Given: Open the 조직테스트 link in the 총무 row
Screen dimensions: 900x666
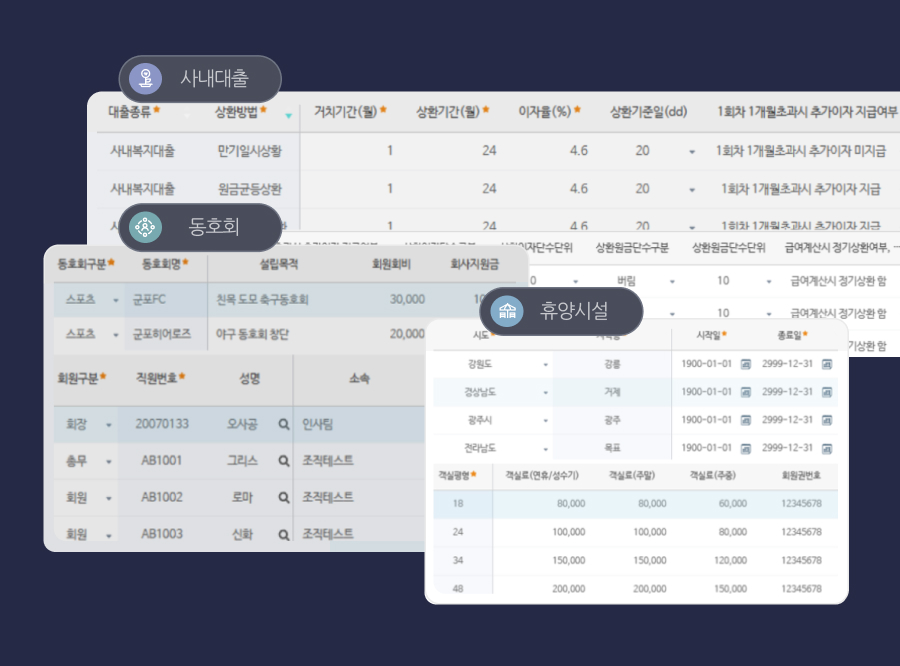Looking at the screenshot, I should [x=327, y=461].
